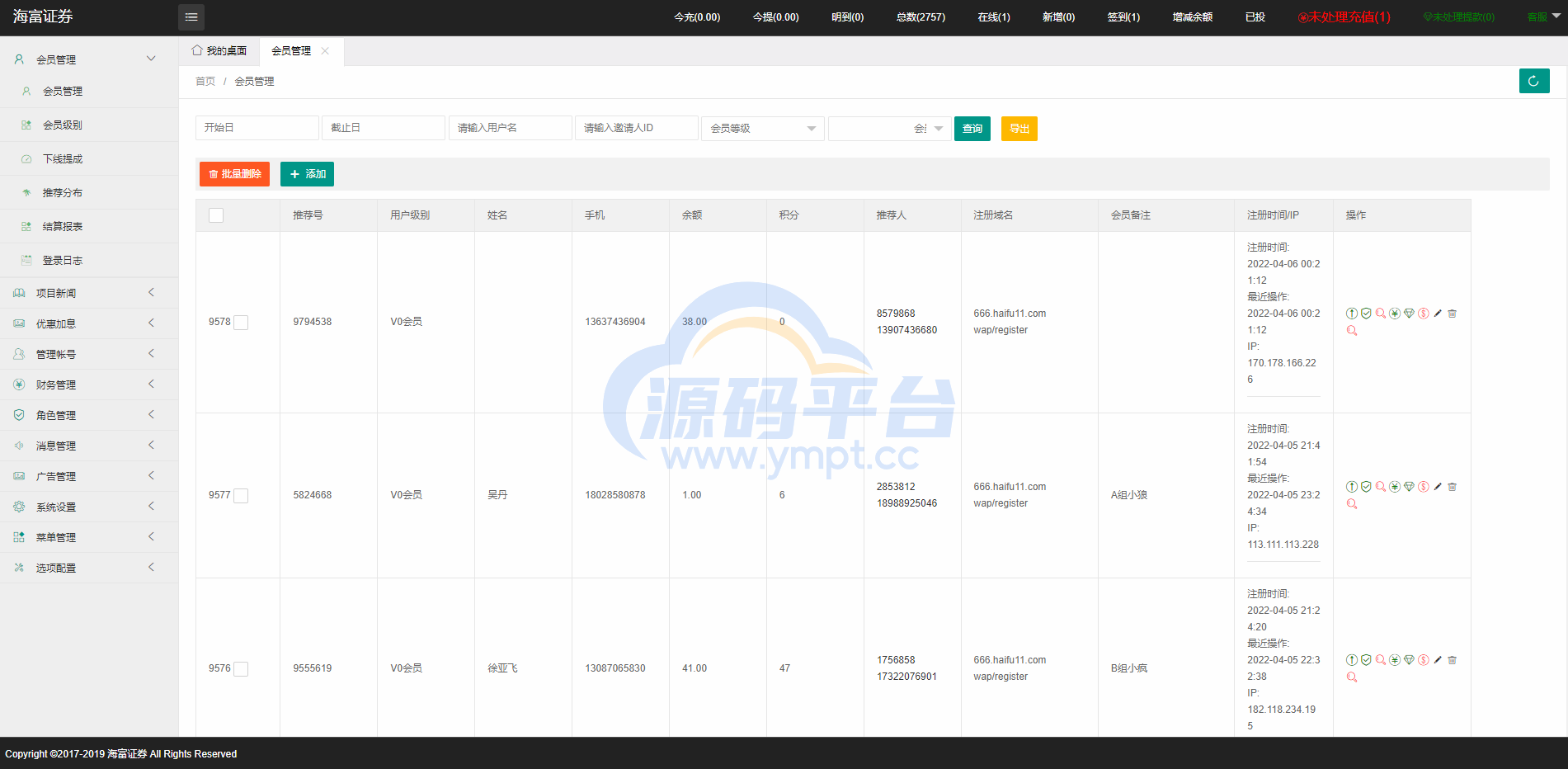
Task: Click the 会员管理 user icon in sidebar header
Action: coord(19,59)
